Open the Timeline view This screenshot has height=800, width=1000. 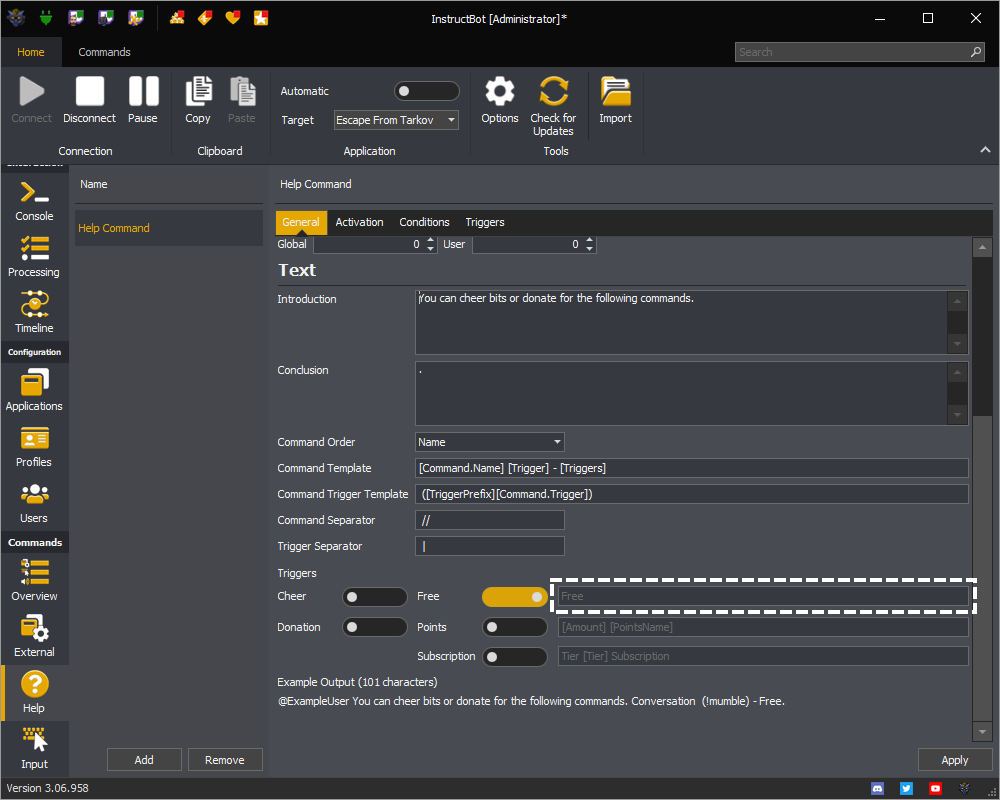click(x=34, y=313)
